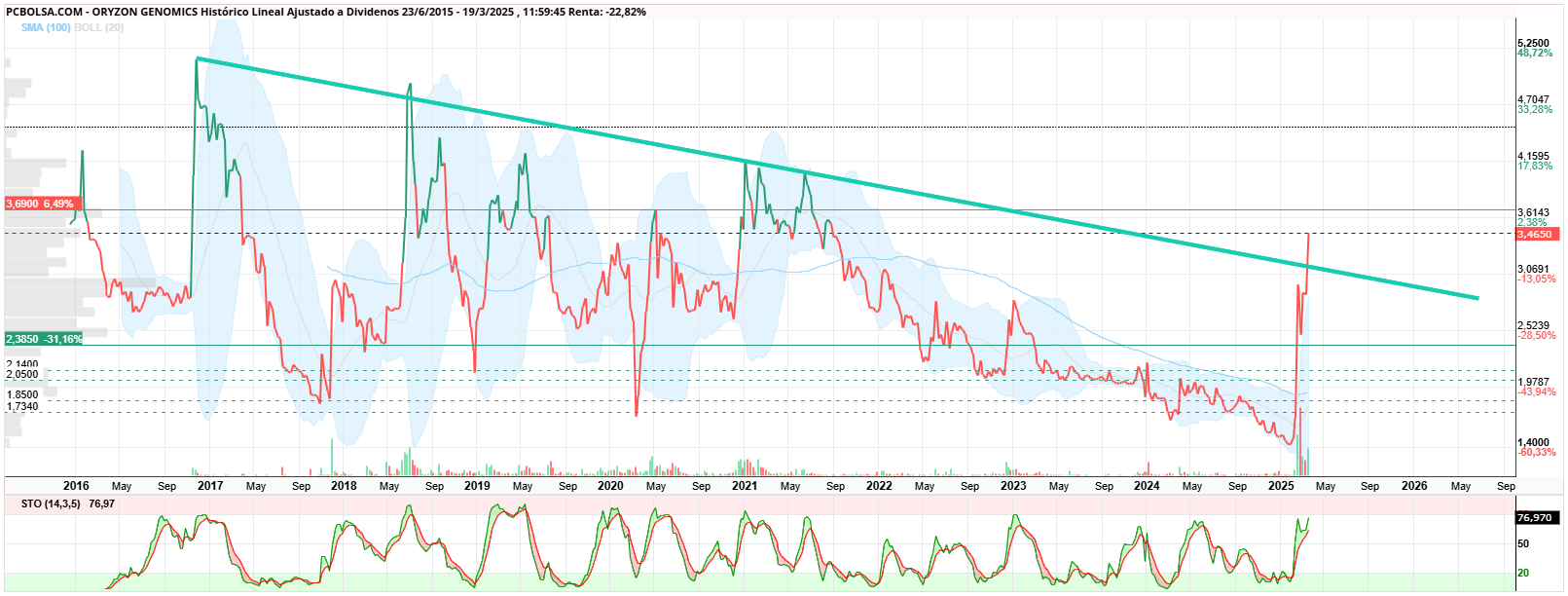Click the 2,0500 support level label
The width and height of the screenshot is (1568, 596).
click(x=22, y=375)
